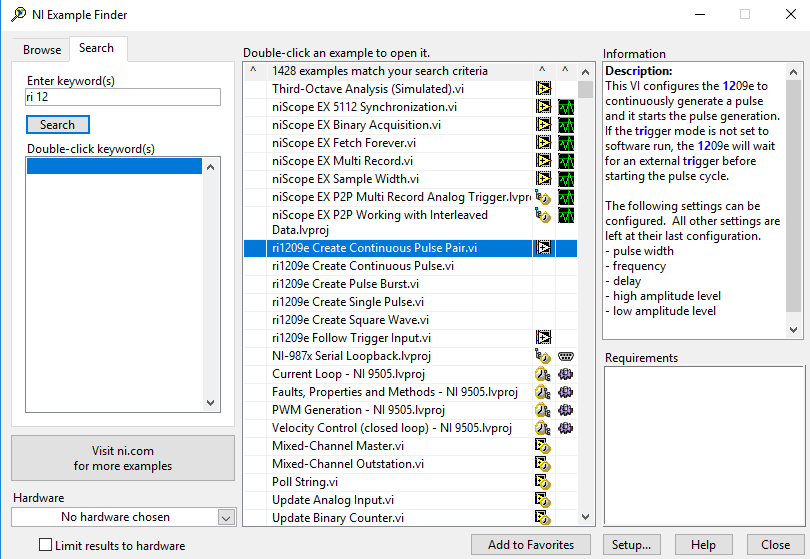Click scroll down arrow of the examples list

(585, 517)
